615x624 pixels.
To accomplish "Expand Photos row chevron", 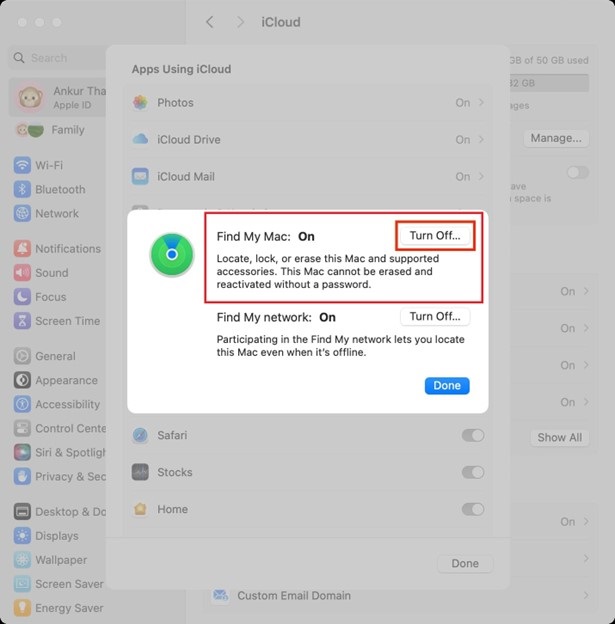I will pos(481,103).
